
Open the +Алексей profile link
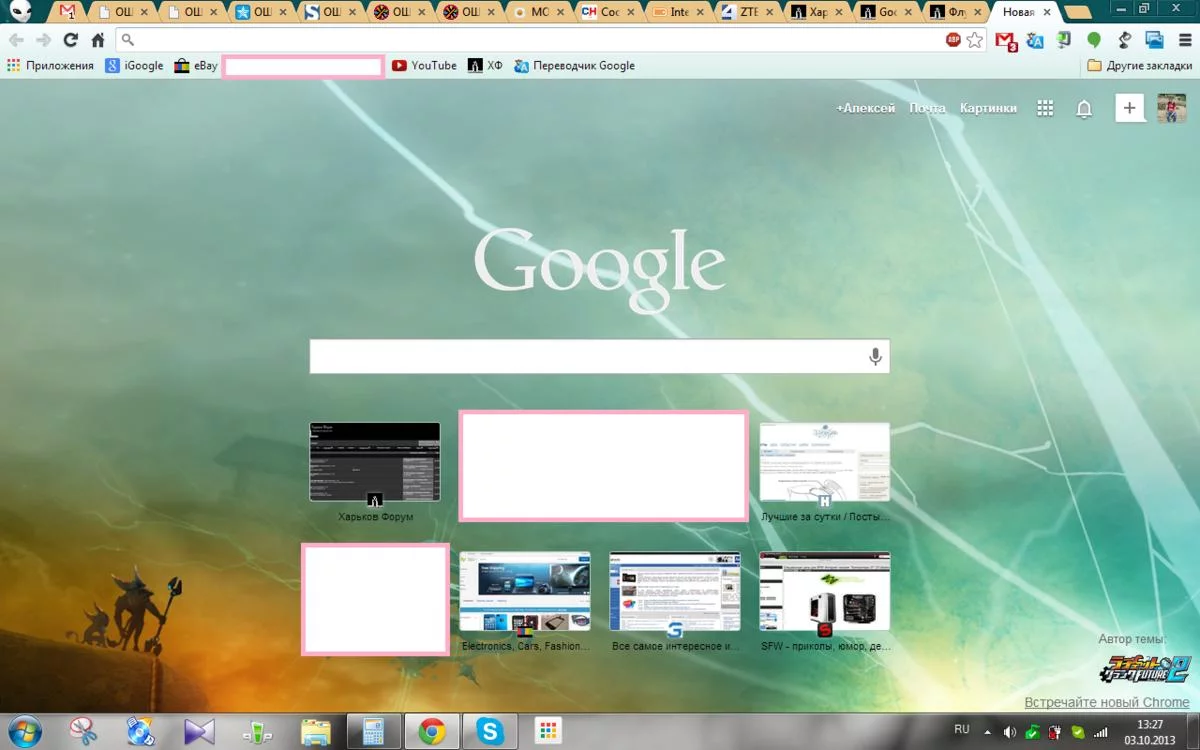click(x=866, y=108)
